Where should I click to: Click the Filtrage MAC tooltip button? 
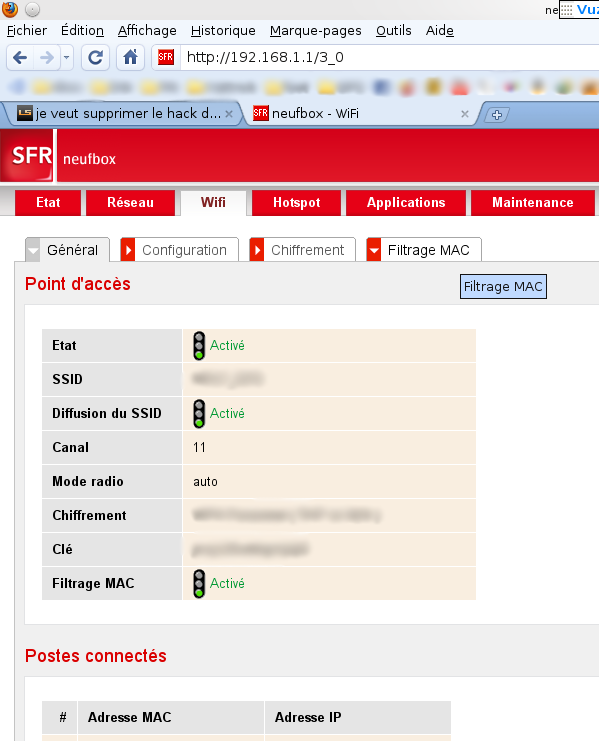(503, 286)
